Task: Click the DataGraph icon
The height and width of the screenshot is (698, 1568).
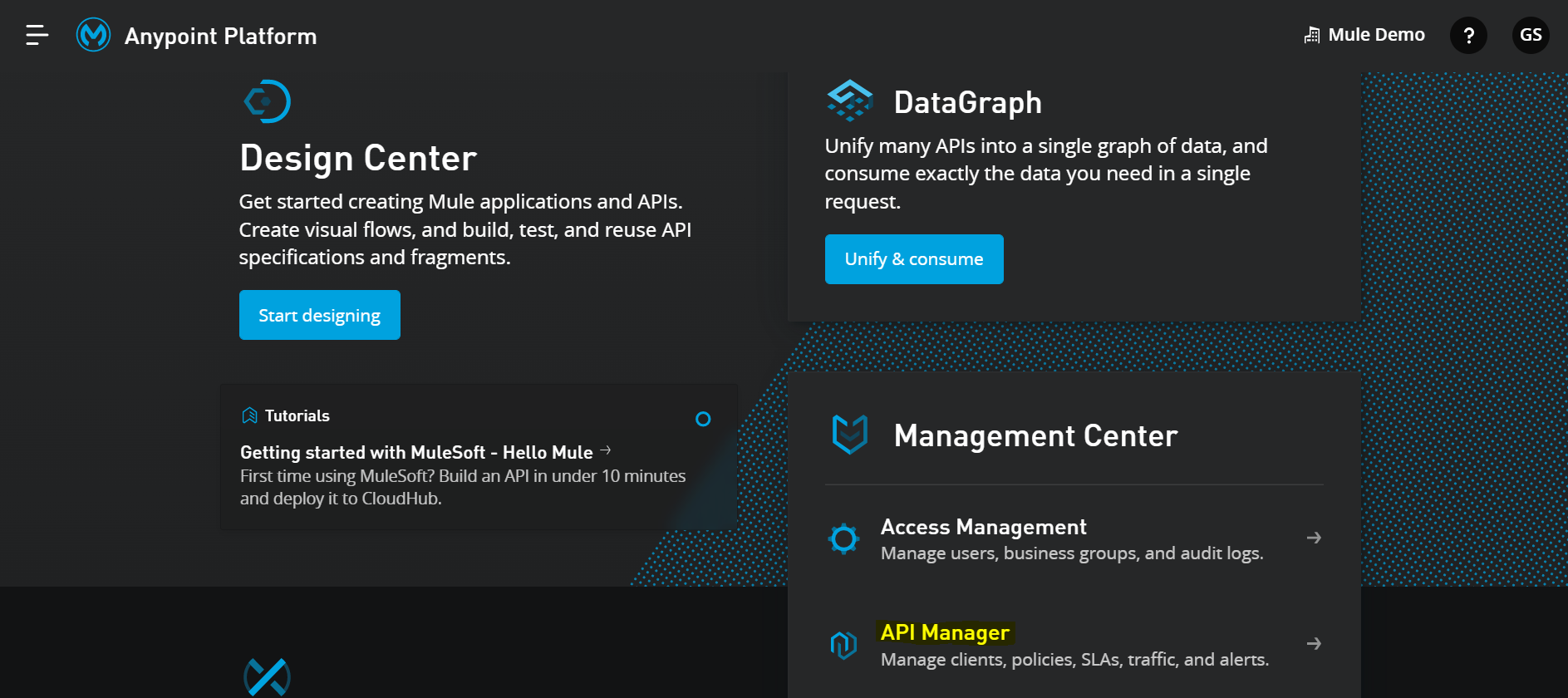Action: point(849,101)
